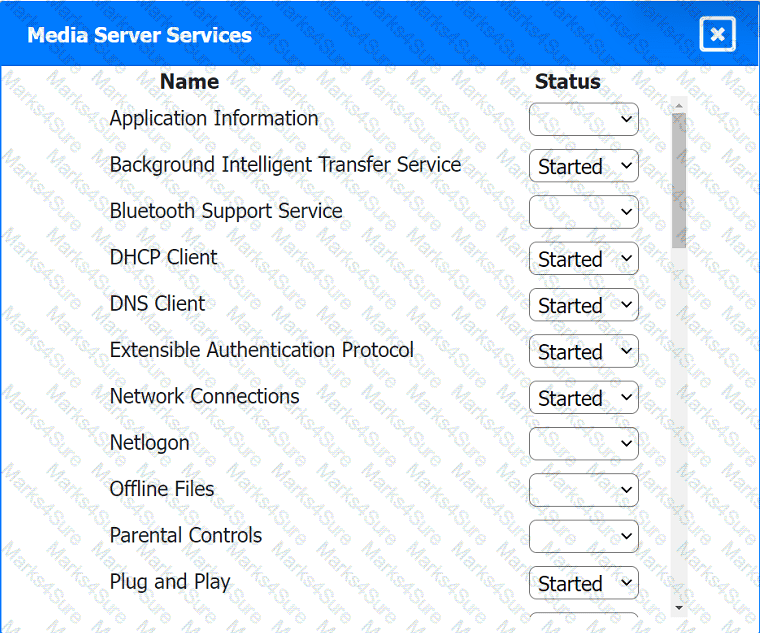Expand Bluetooth Support Service status dropdown
Image resolution: width=760 pixels, height=633 pixels.
[x=583, y=212]
